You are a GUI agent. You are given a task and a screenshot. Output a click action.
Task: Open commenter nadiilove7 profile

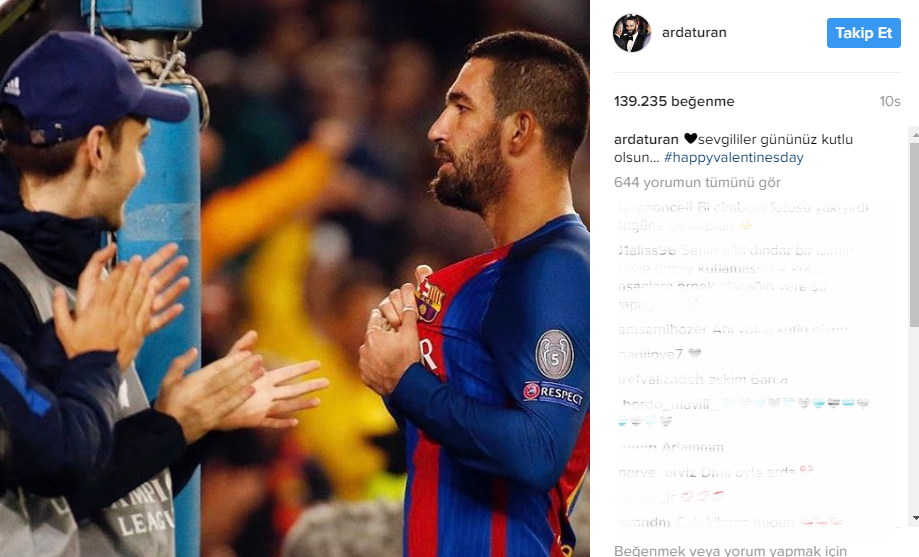tap(651, 354)
